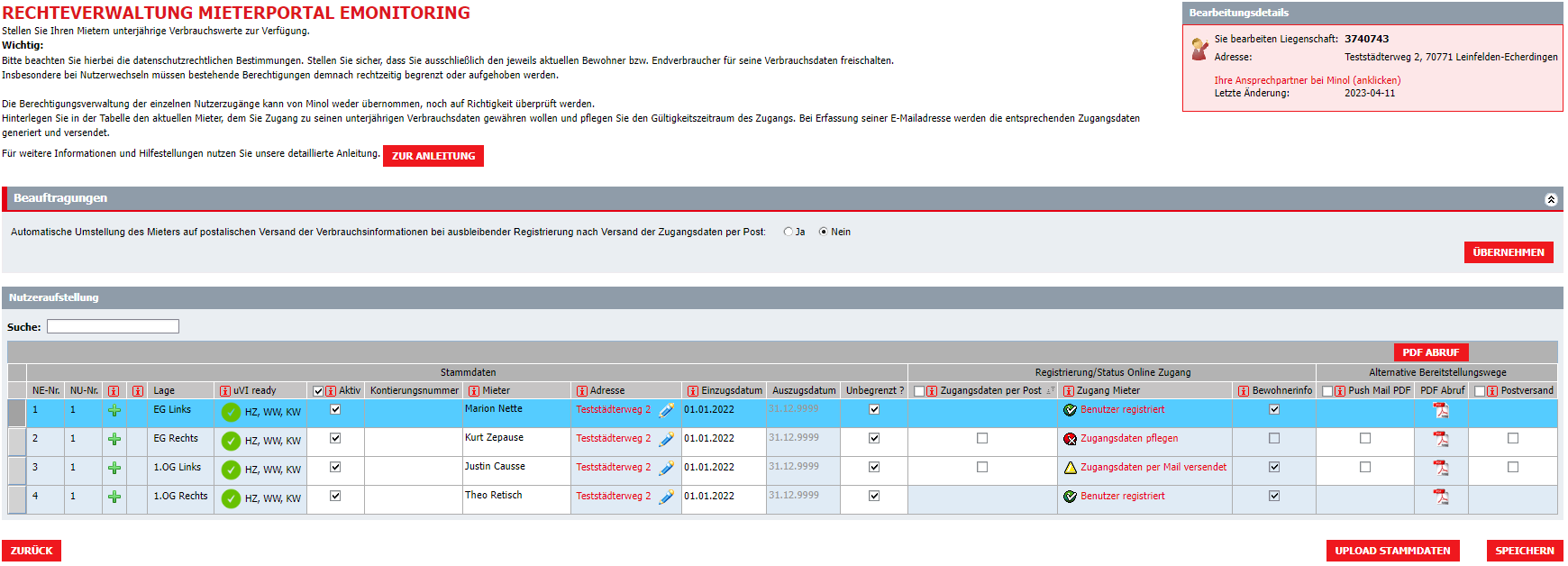Click the pencil edit icon for Kurt Zepause
Screen dimensions: 1568x566
(667, 440)
